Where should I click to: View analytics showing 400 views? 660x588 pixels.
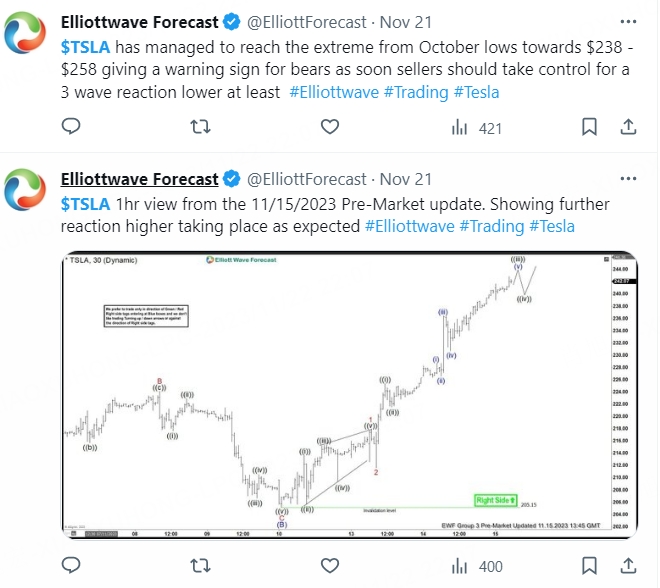(477, 567)
